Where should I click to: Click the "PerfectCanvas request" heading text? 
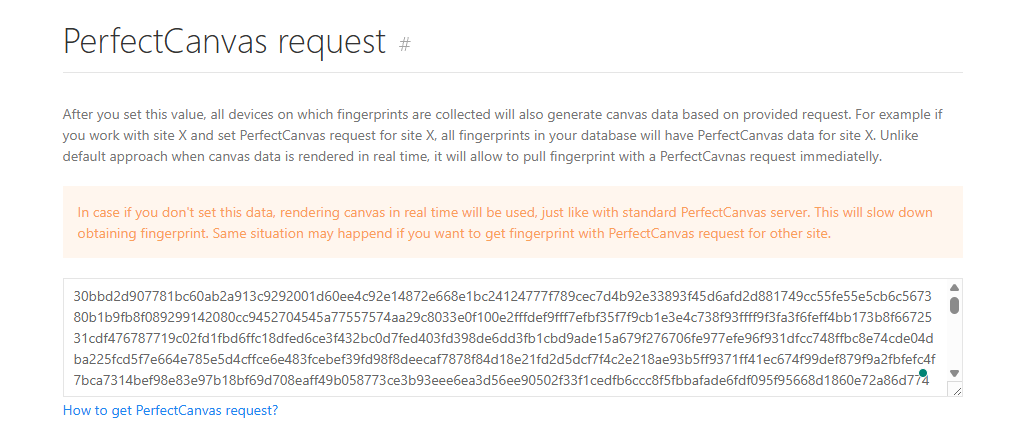tap(224, 42)
